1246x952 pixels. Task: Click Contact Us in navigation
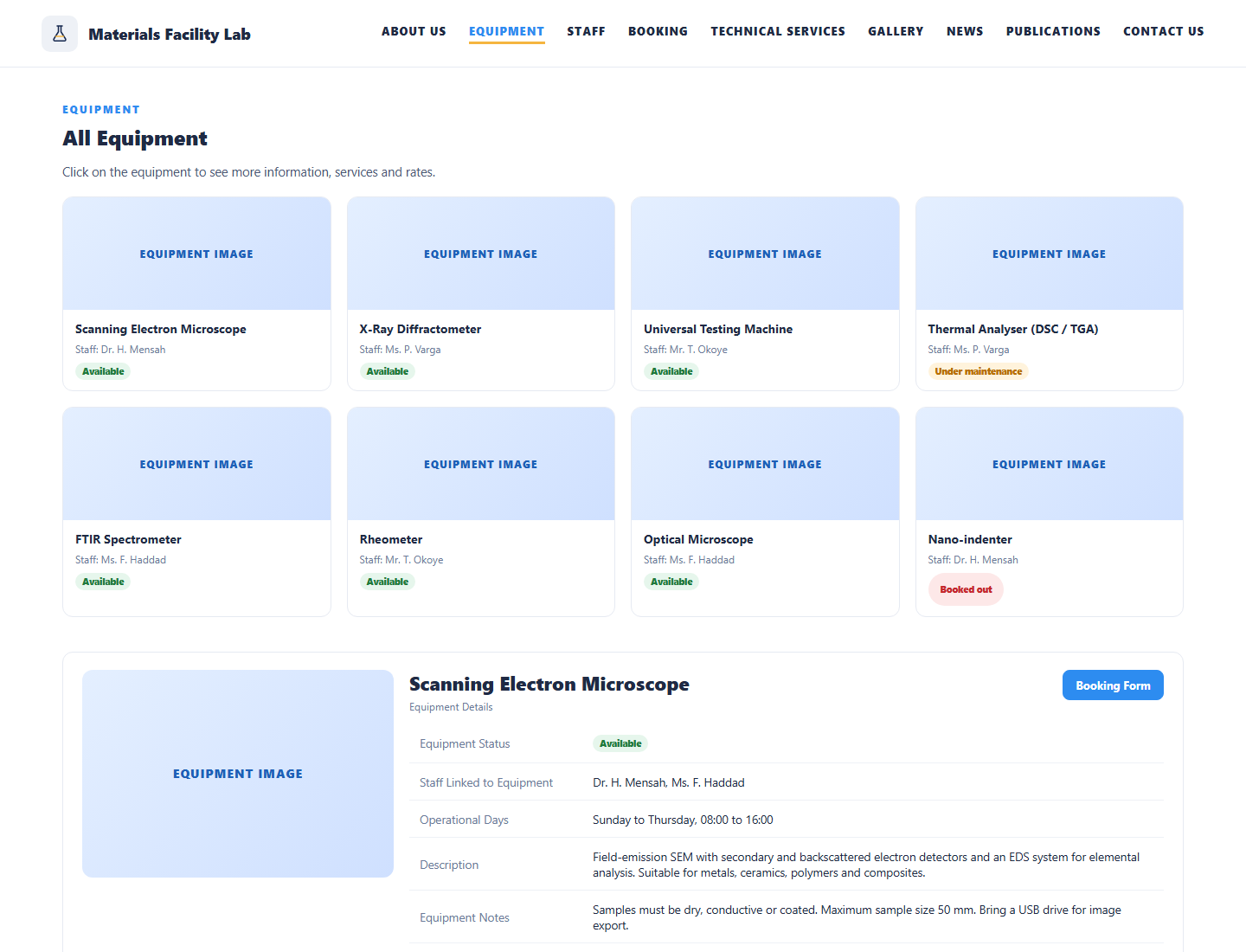1163,31
